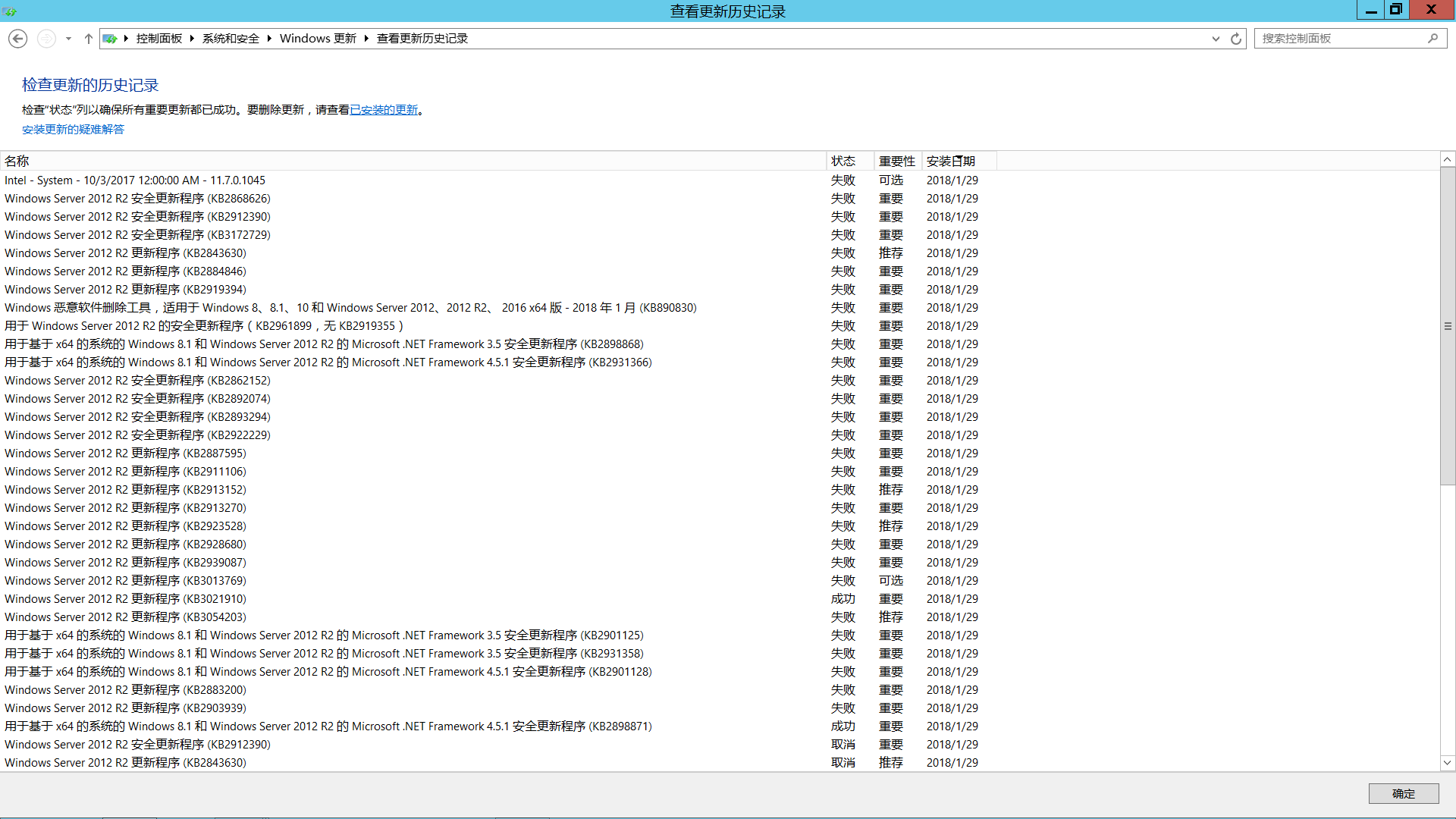Screen dimensions: 1456x819
Task: Open the recent locations dropdown arrow
Action: tap(68, 39)
